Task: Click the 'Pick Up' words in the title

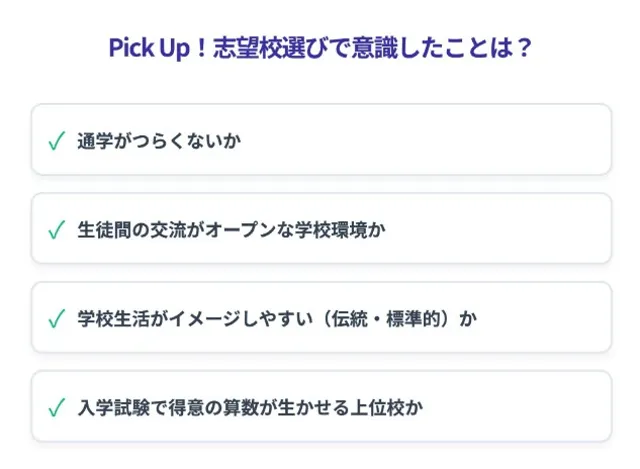Action: (x=149, y=48)
